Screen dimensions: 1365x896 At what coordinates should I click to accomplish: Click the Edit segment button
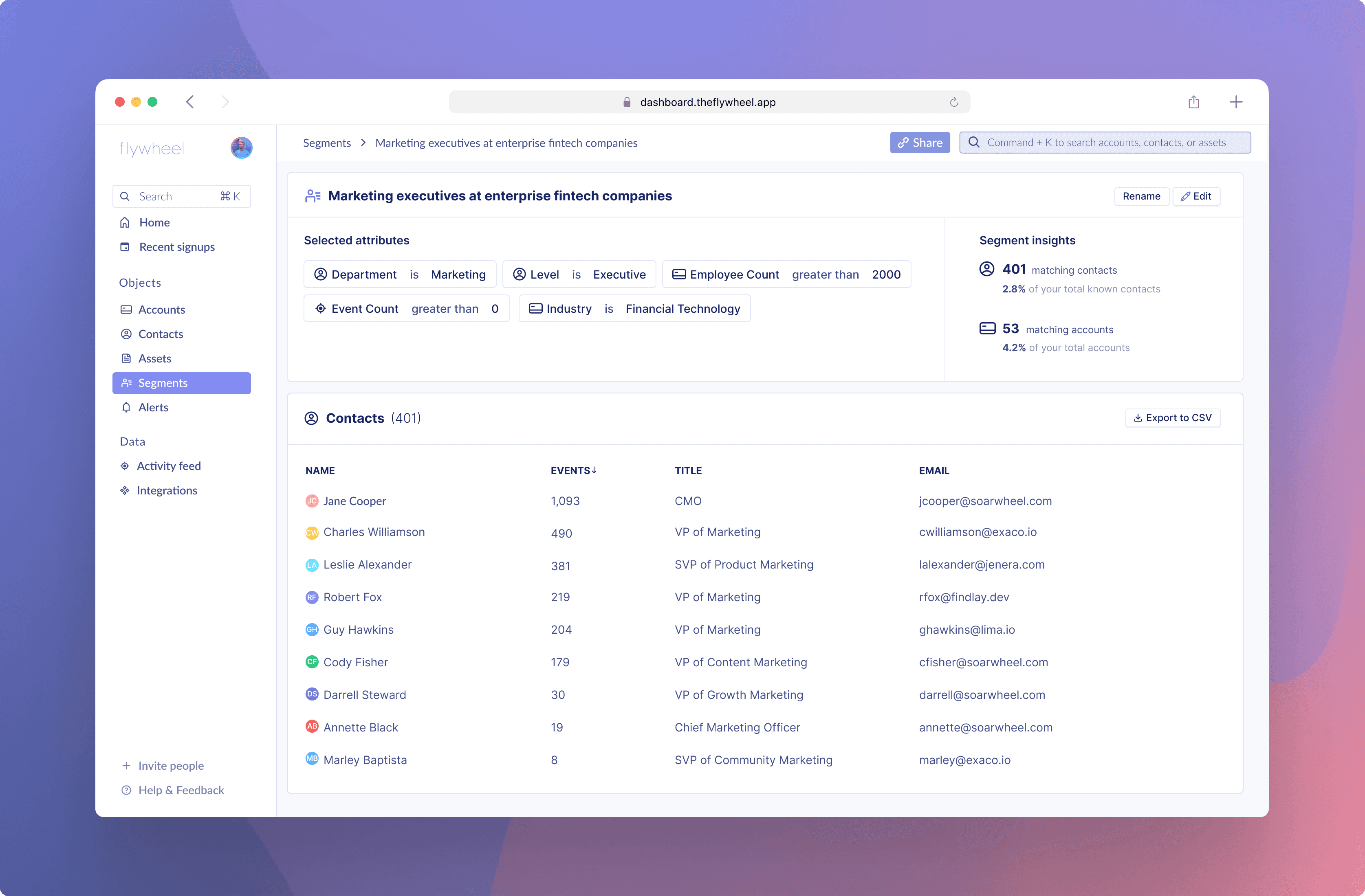pos(1196,196)
